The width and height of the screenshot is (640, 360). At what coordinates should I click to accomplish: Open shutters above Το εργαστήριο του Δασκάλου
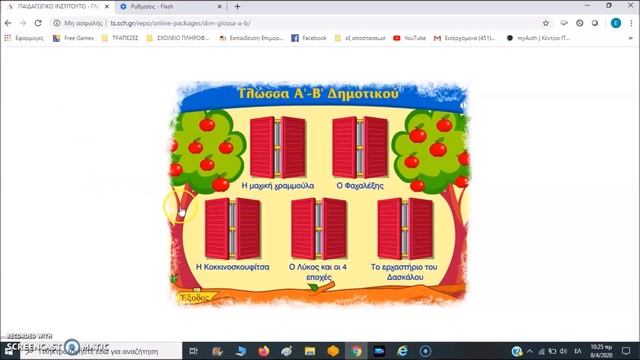(405, 229)
